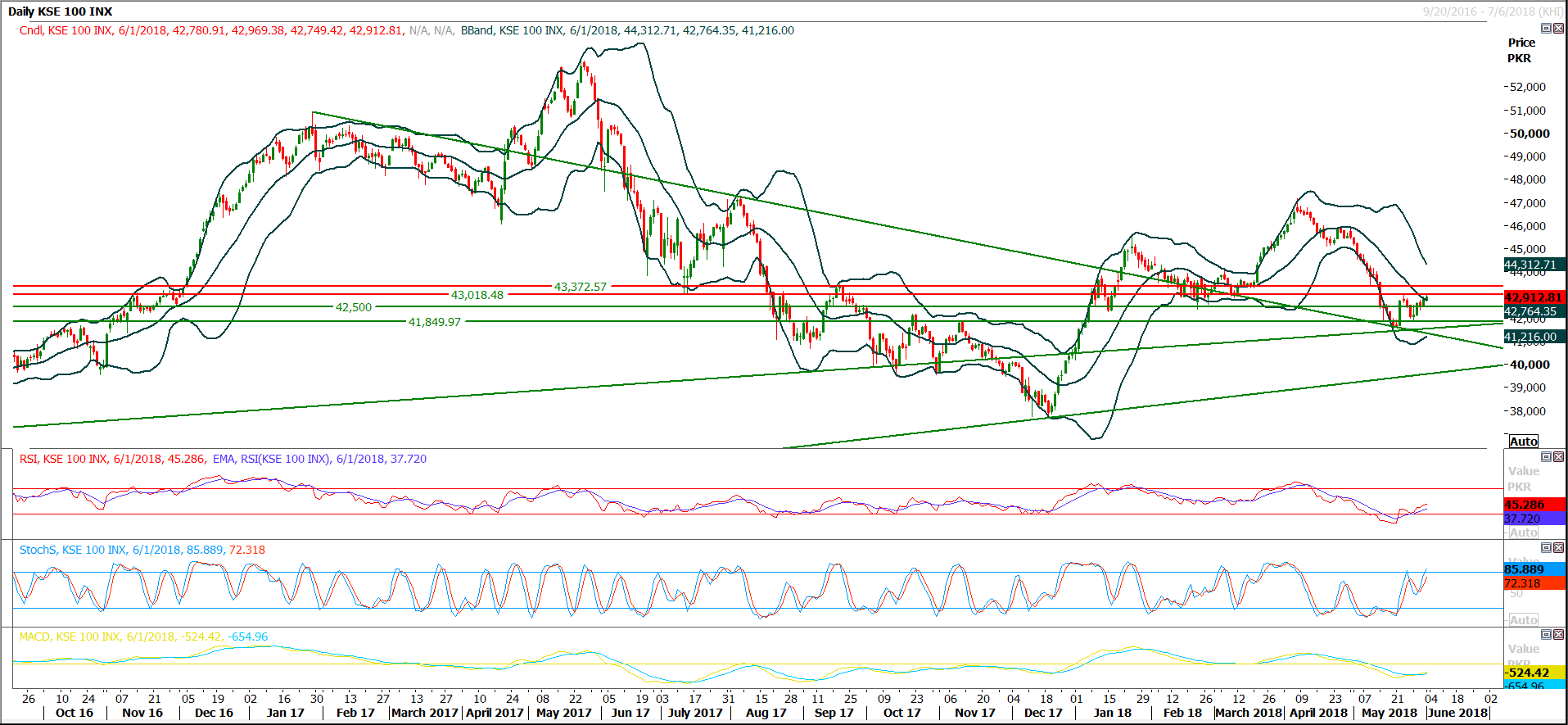Select the Daily KSE 100 INX title
The width and height of the screenshot is (1568, 725).
coord(61,11)
